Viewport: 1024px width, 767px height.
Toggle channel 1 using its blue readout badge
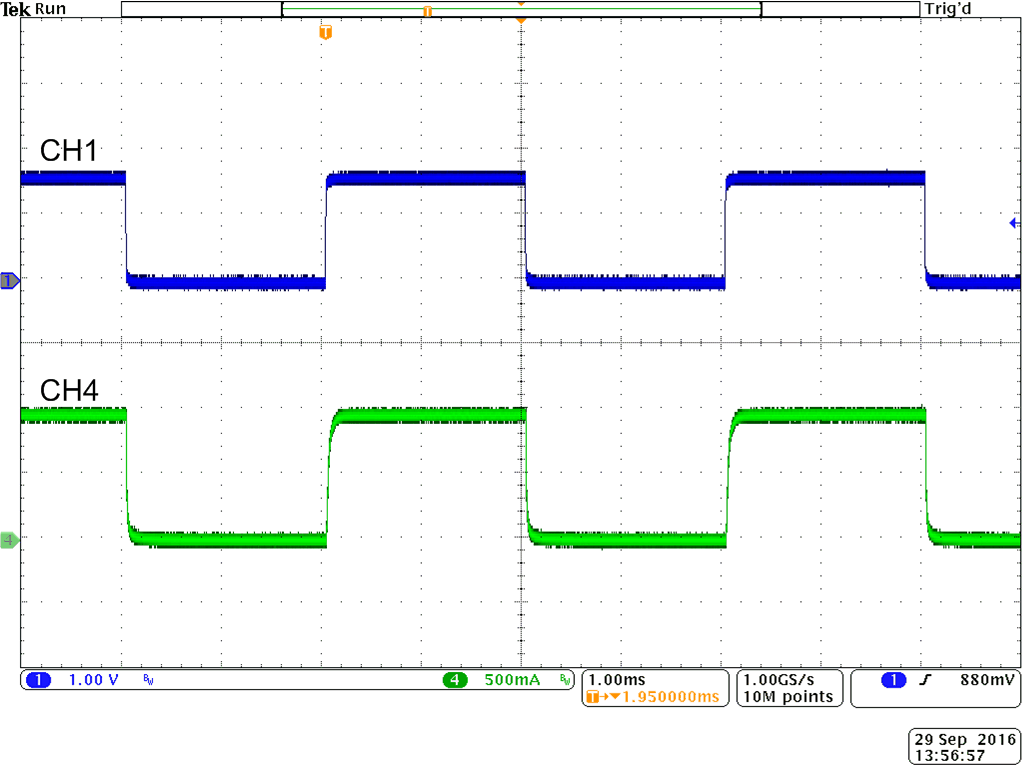(x=38, y=681)
